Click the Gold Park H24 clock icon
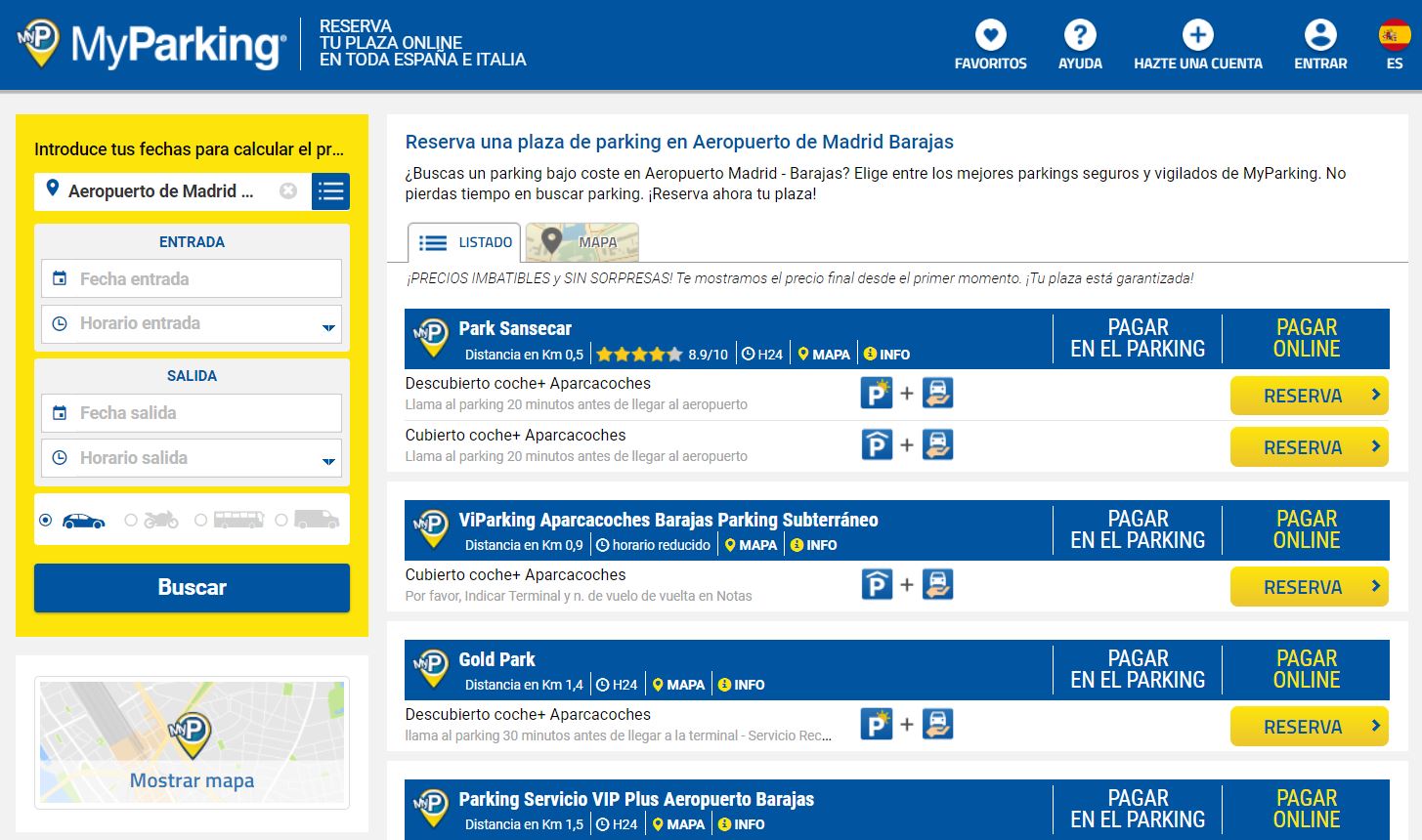This screenshot has width=1422, height=840. pos(603,685)
